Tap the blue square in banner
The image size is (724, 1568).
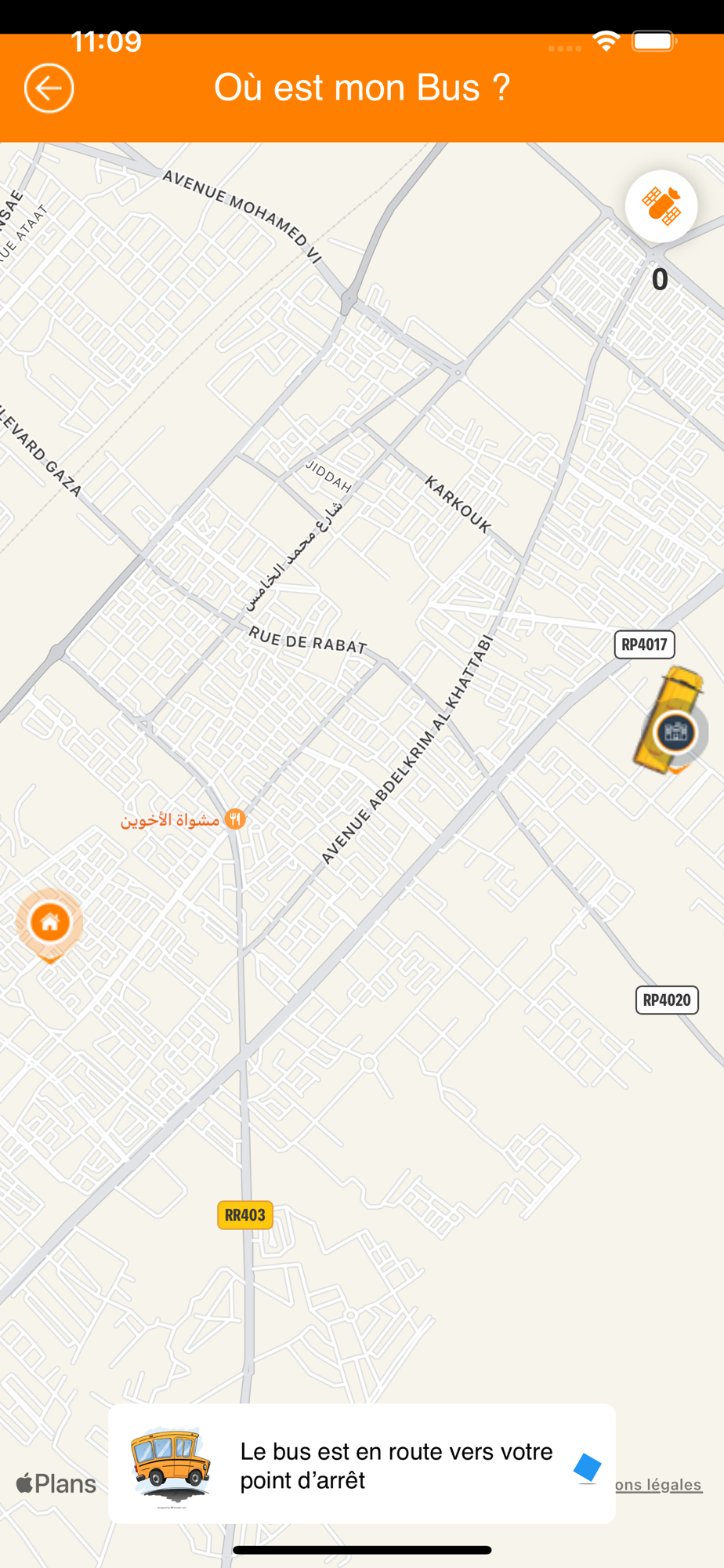(x=587, y=1467)
